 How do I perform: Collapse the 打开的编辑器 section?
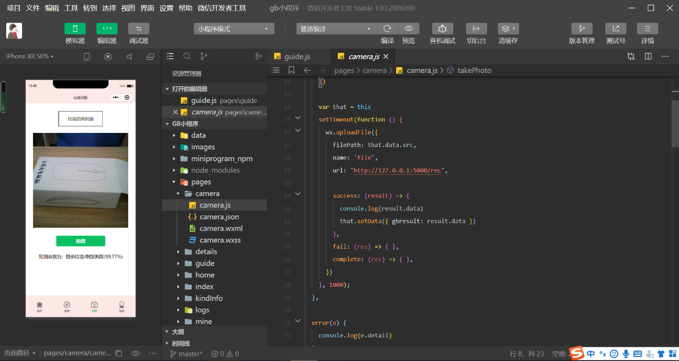(167, 89)
